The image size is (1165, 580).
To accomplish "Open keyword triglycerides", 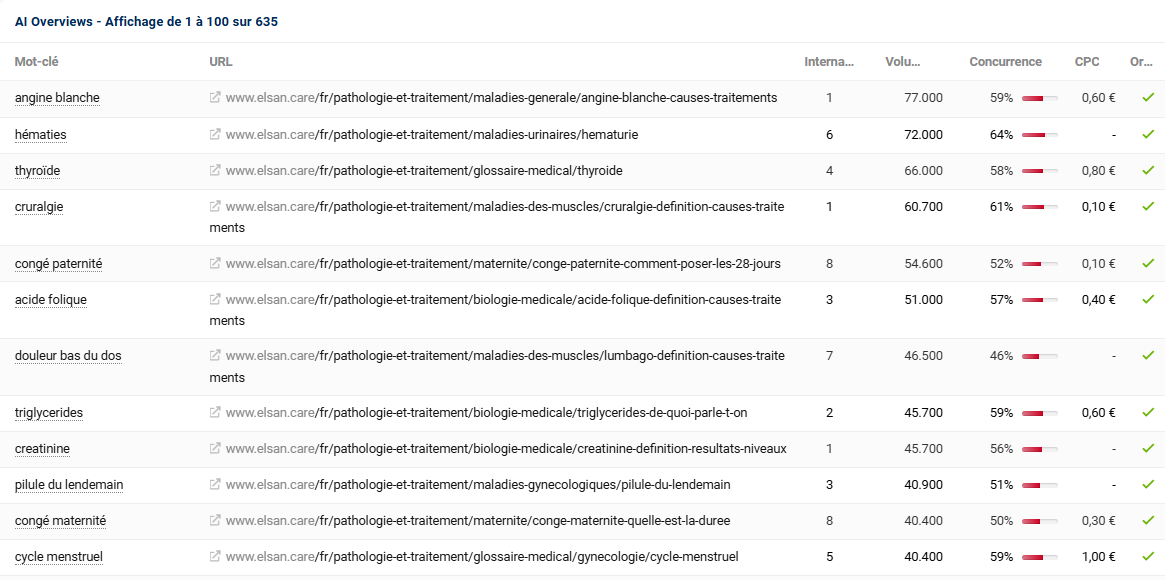I will 49,413.
